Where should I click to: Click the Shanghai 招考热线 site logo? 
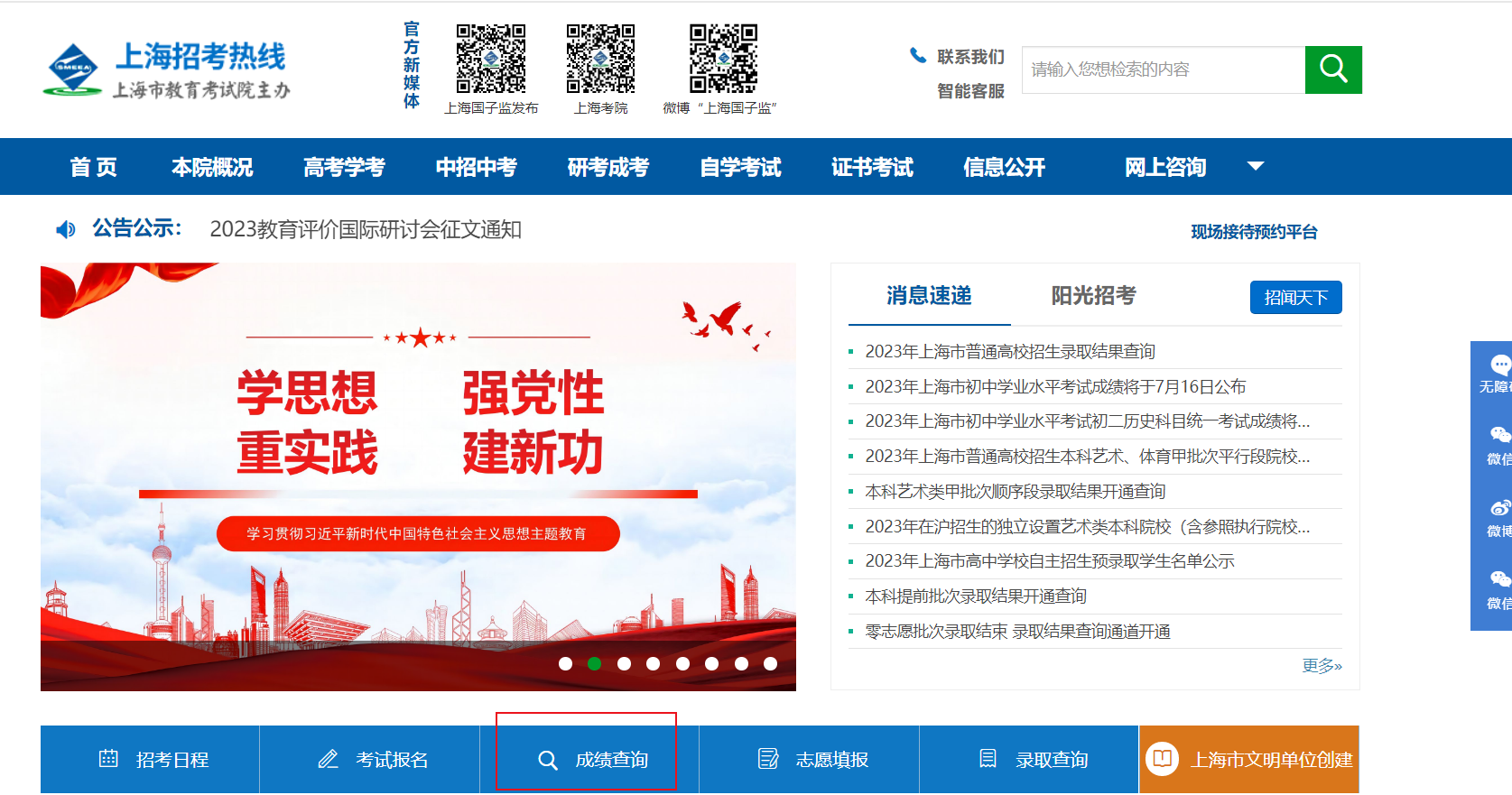pos(166,69)
